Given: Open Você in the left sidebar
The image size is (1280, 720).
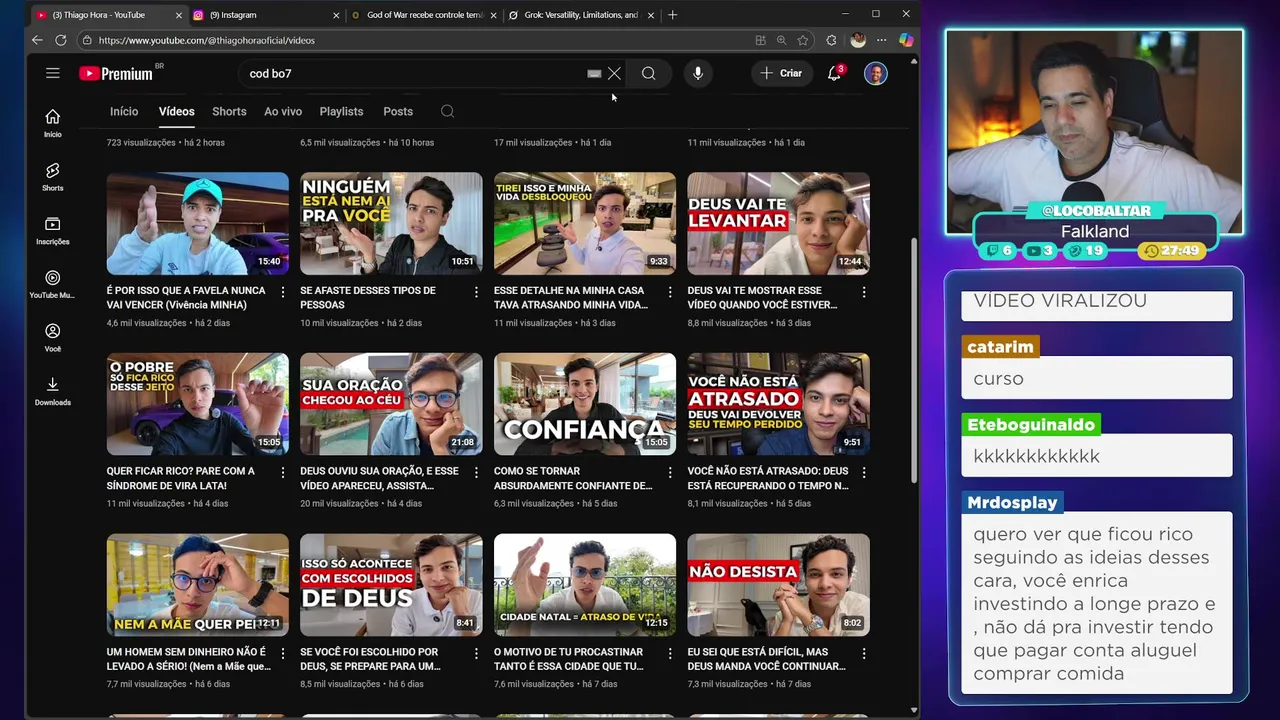Looking at the screenshot, I should point(53,337).
